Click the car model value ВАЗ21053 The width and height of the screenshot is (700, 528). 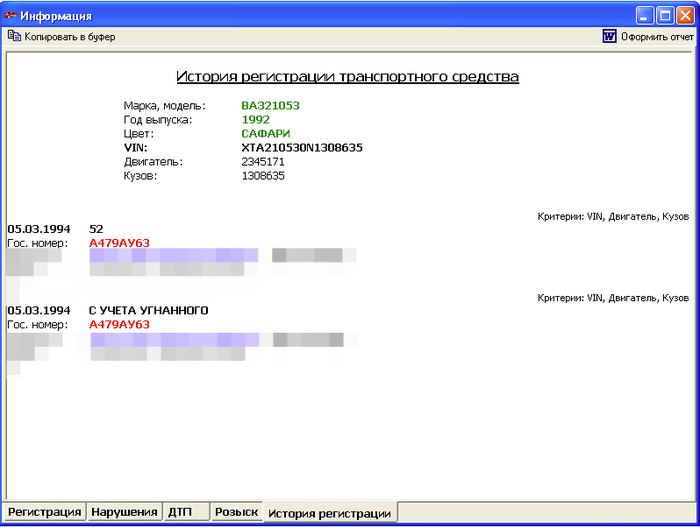270,105
